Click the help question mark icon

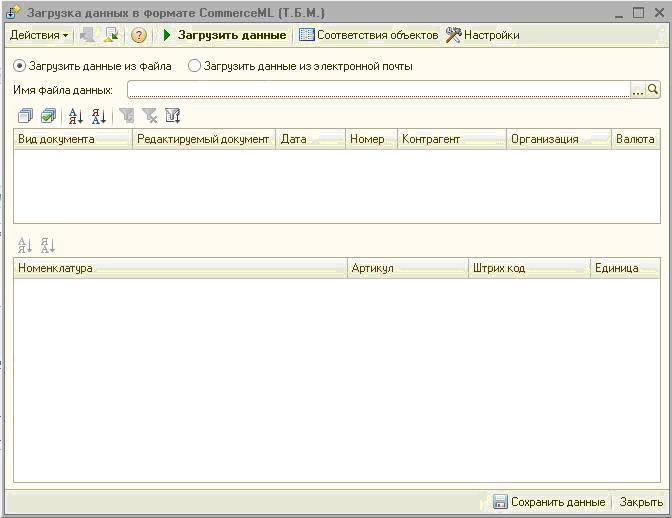(x=139, y=35)
